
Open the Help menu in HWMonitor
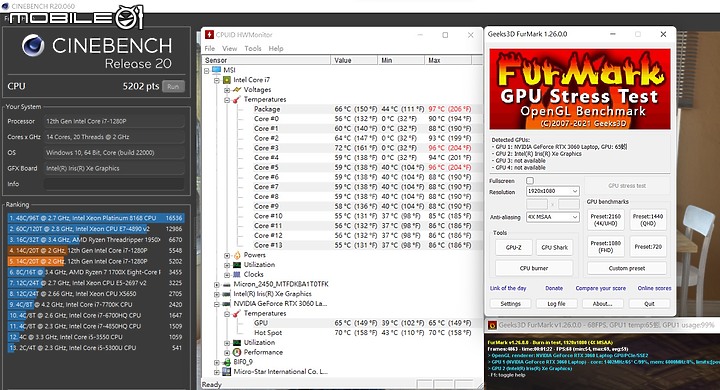(276, 48)
